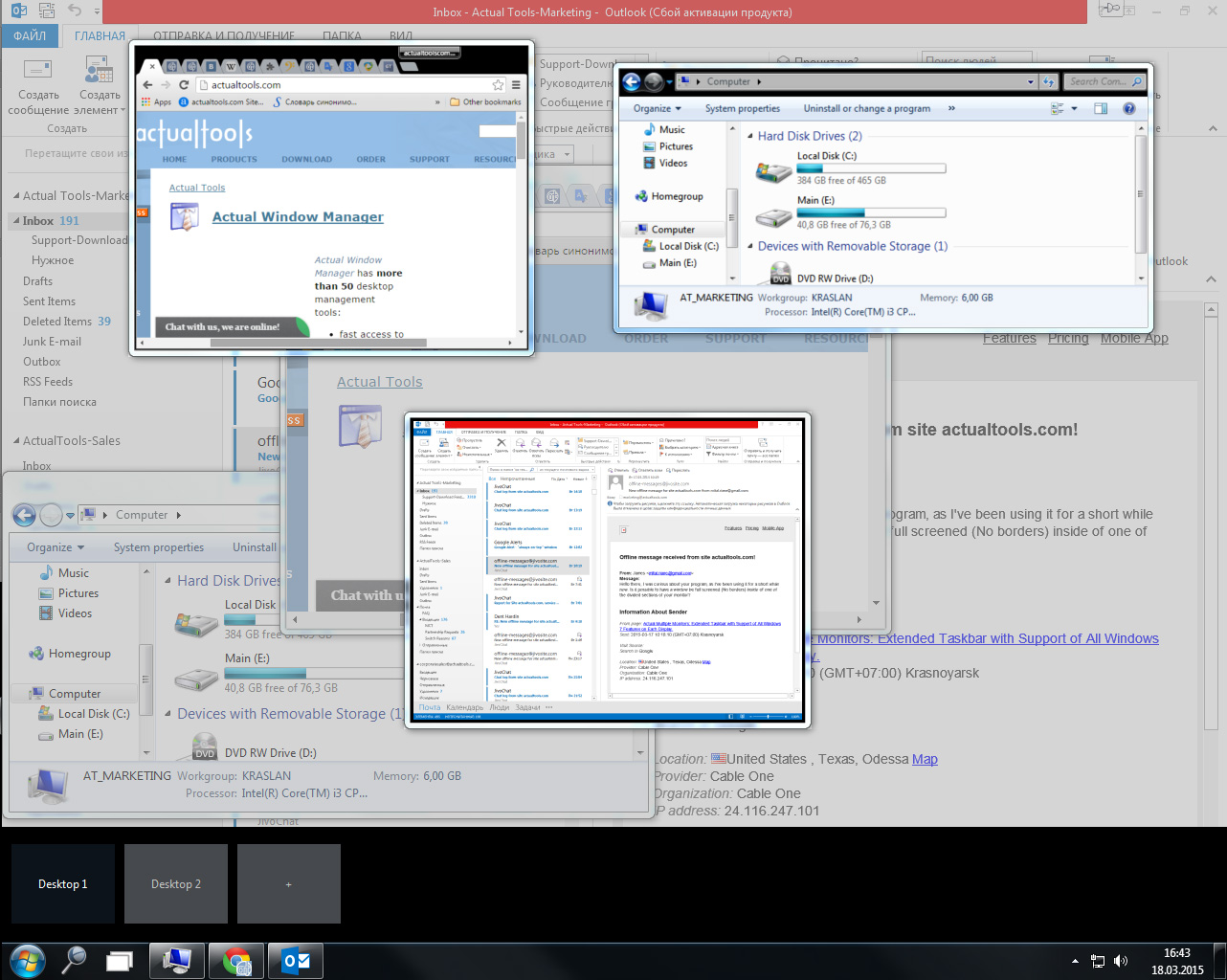Image resolution: width=1227 pixels, height=980 pixels.
Task: Click blue back arrow in Computer preview window
Action: [x=632, y=81]
